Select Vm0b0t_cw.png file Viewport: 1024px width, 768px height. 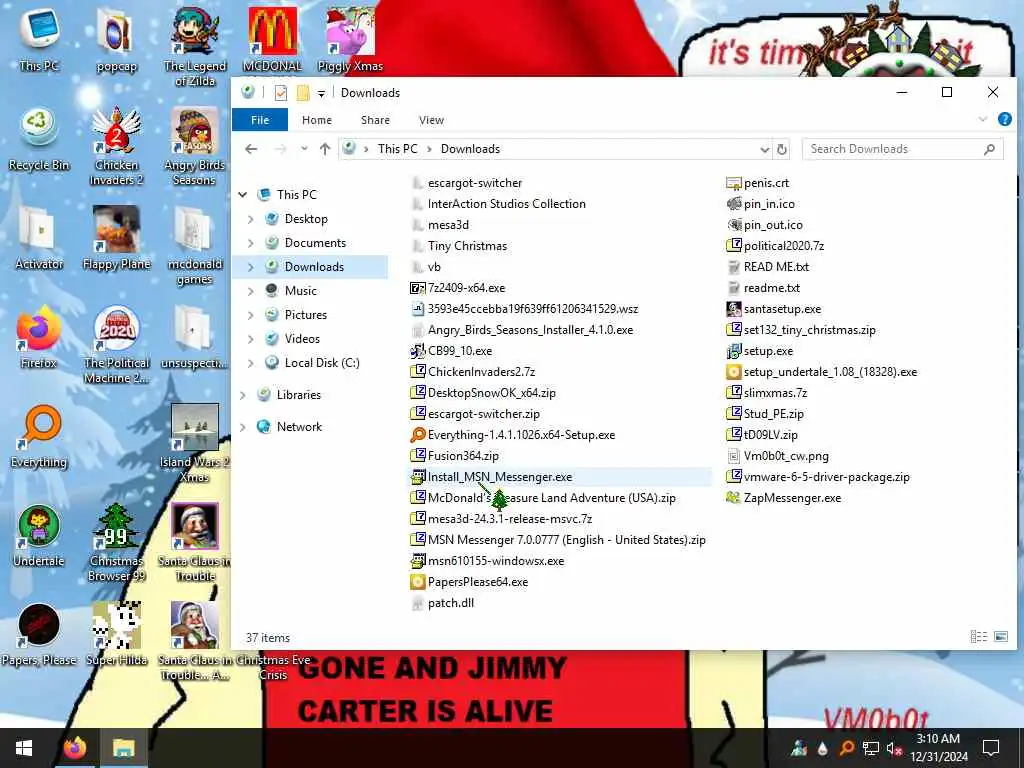click(x=777, y=456)
